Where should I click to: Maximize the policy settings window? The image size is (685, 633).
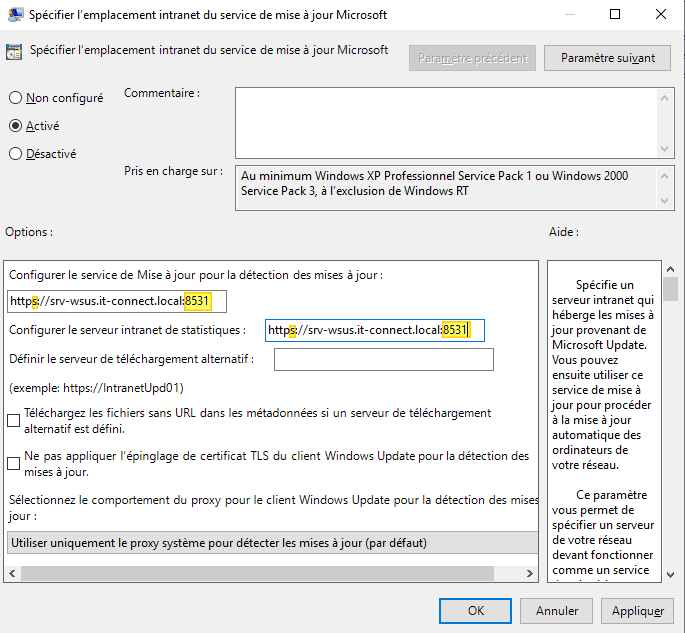[615, 14]
